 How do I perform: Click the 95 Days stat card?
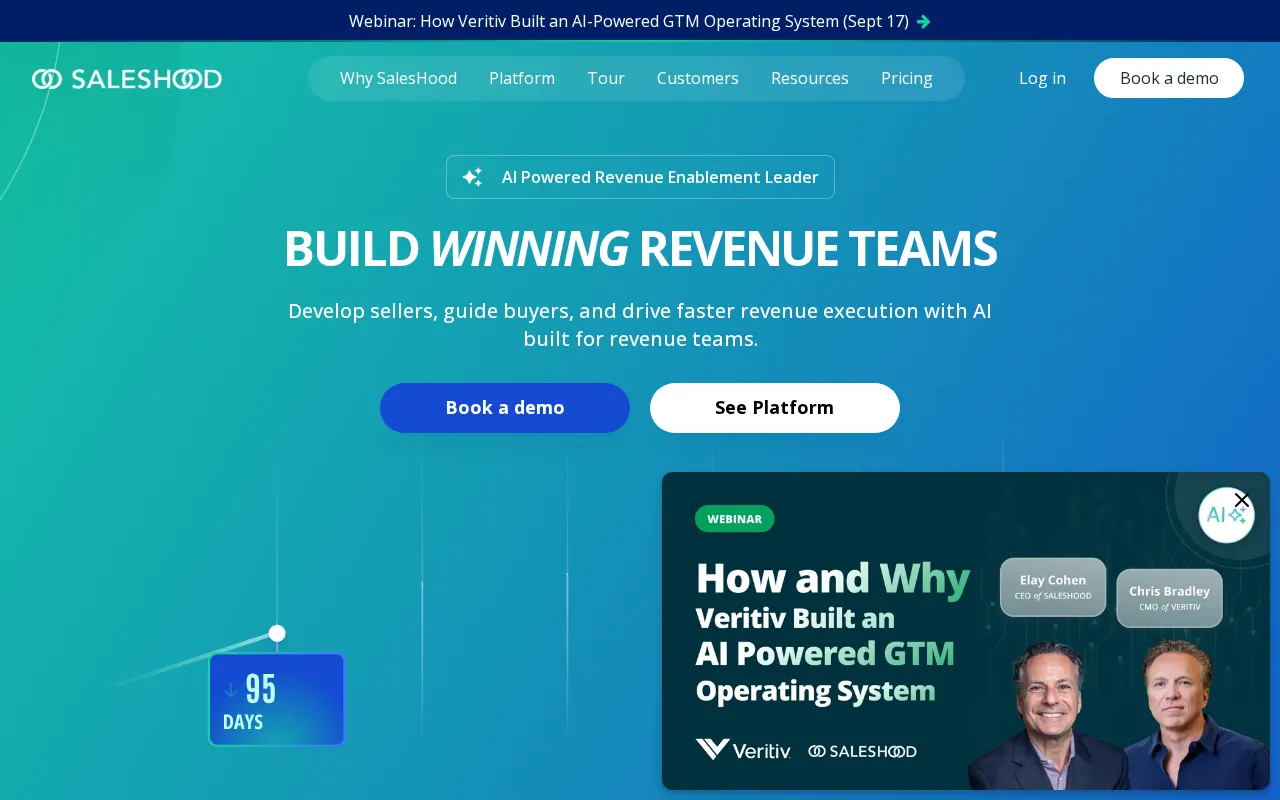[x=277, y=700]
